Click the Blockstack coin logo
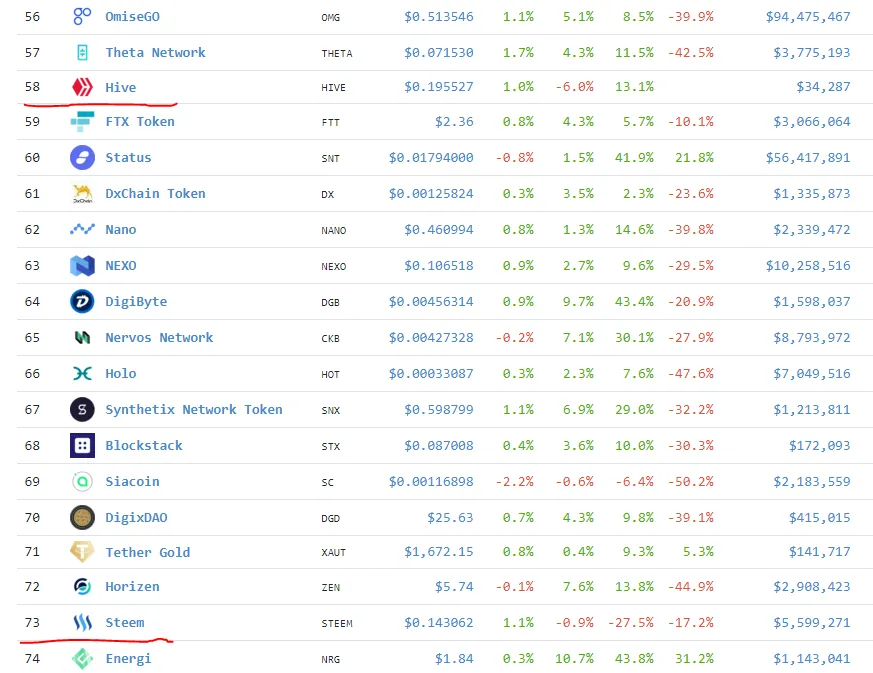Screen dimensions: 873x673 click(82, 445)
